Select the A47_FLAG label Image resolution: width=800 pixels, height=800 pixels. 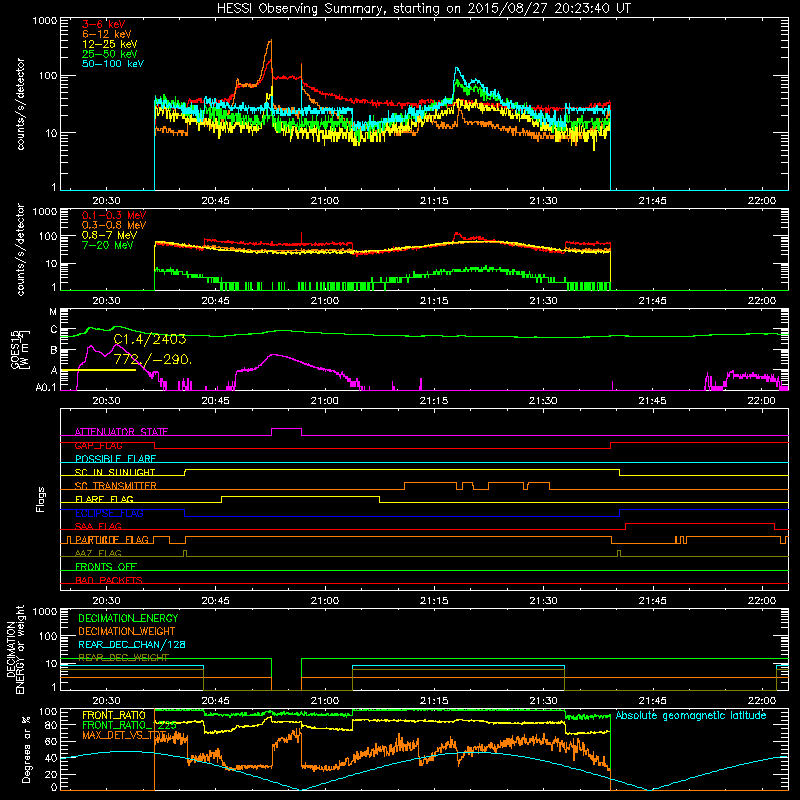pos(98,553)
